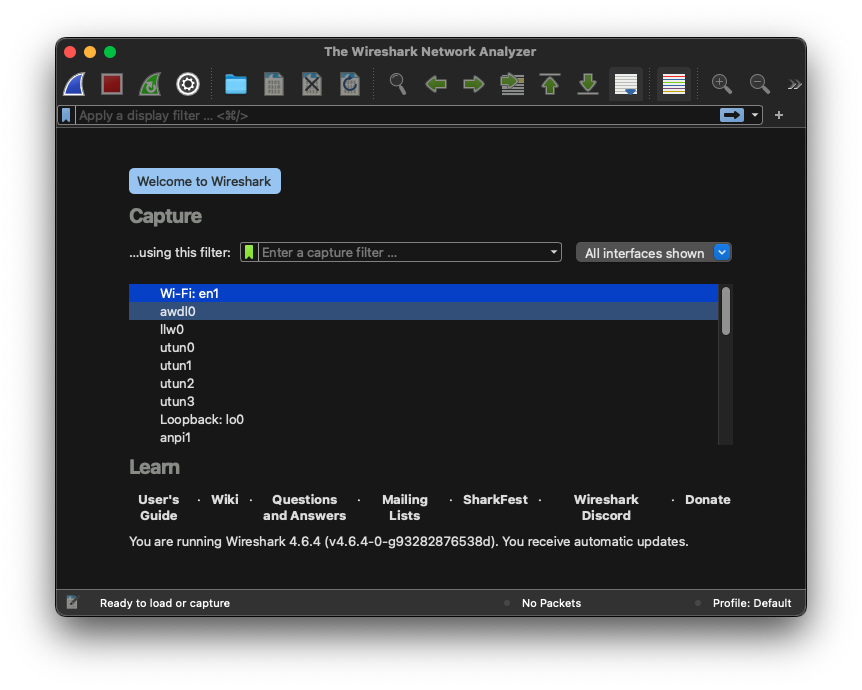The image size is (862, 690).
Task: Select the Wi-Fi: en1 interface
Action: (x=189, y=293)
